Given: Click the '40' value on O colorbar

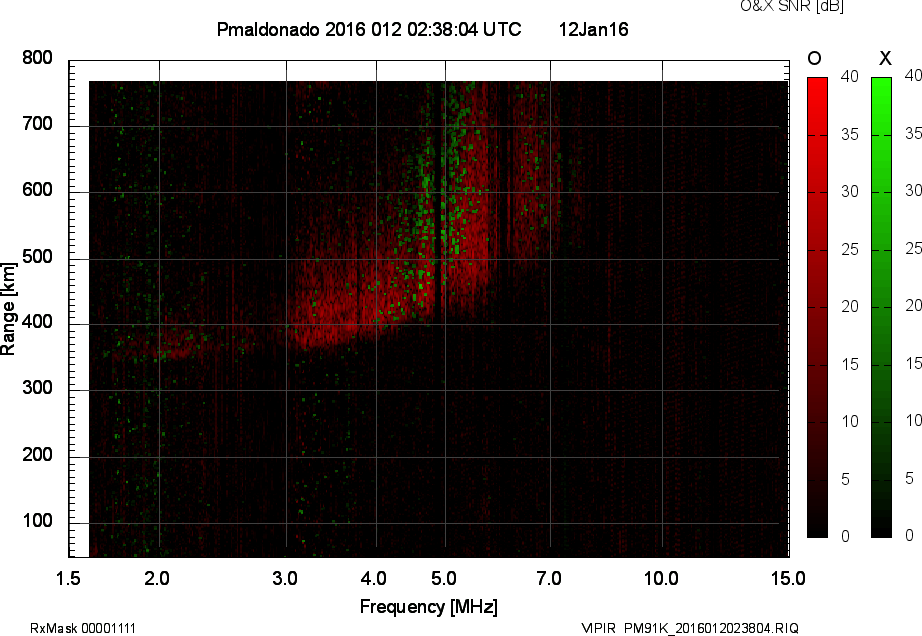Looking at the screenshot, I should (850, 76).
